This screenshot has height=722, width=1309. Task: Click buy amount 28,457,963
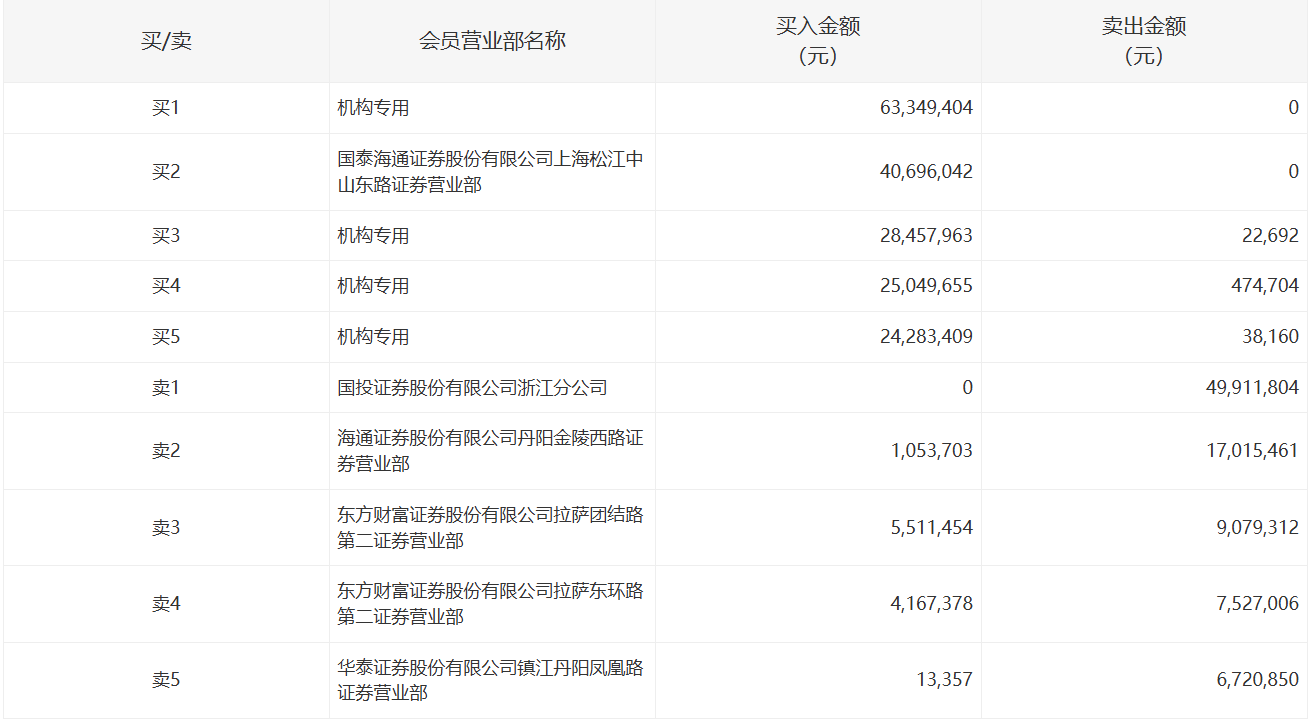[926, 236]
